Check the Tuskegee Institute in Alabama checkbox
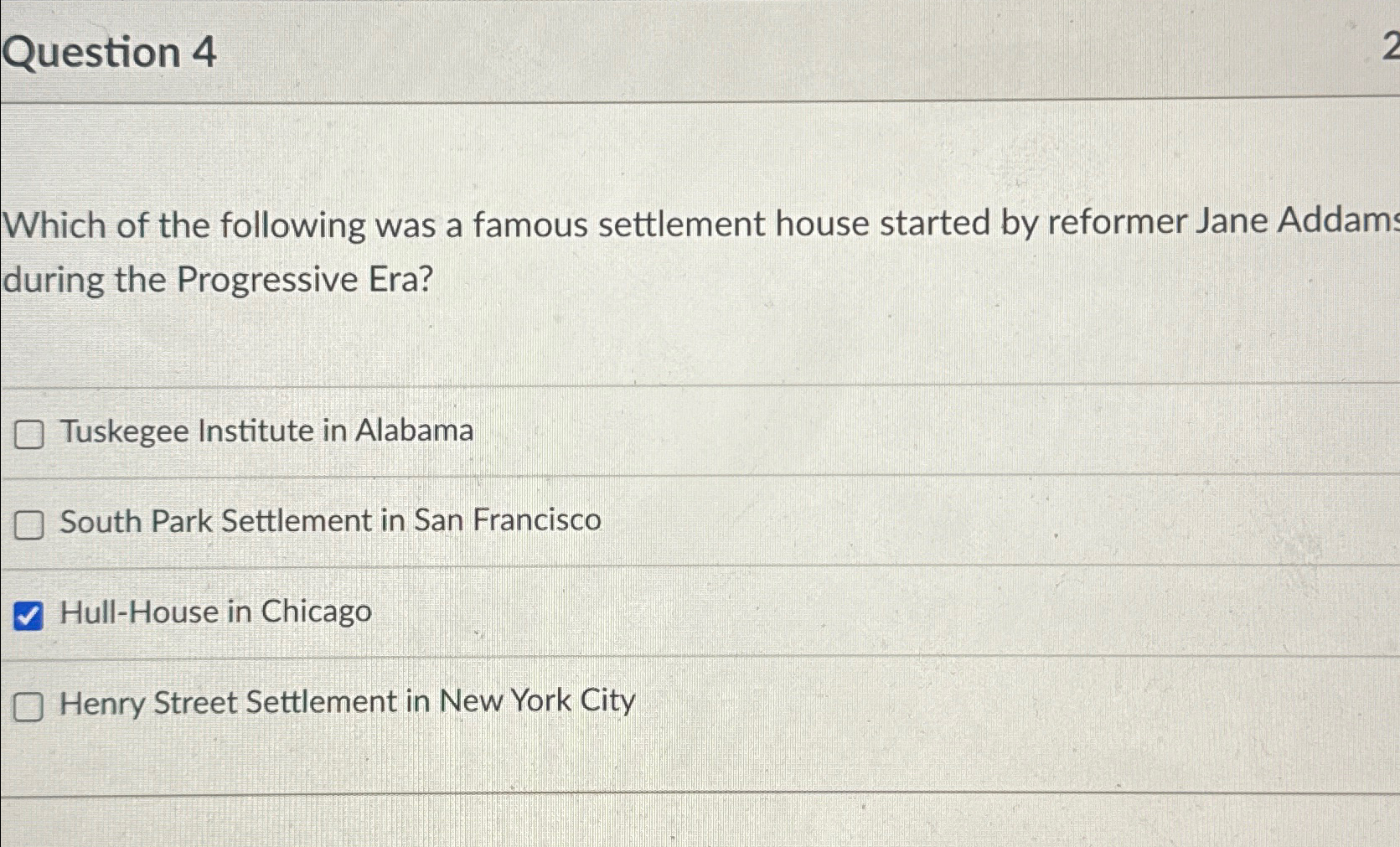Viewport: 1400px width, 847px height. click(30, 434)
